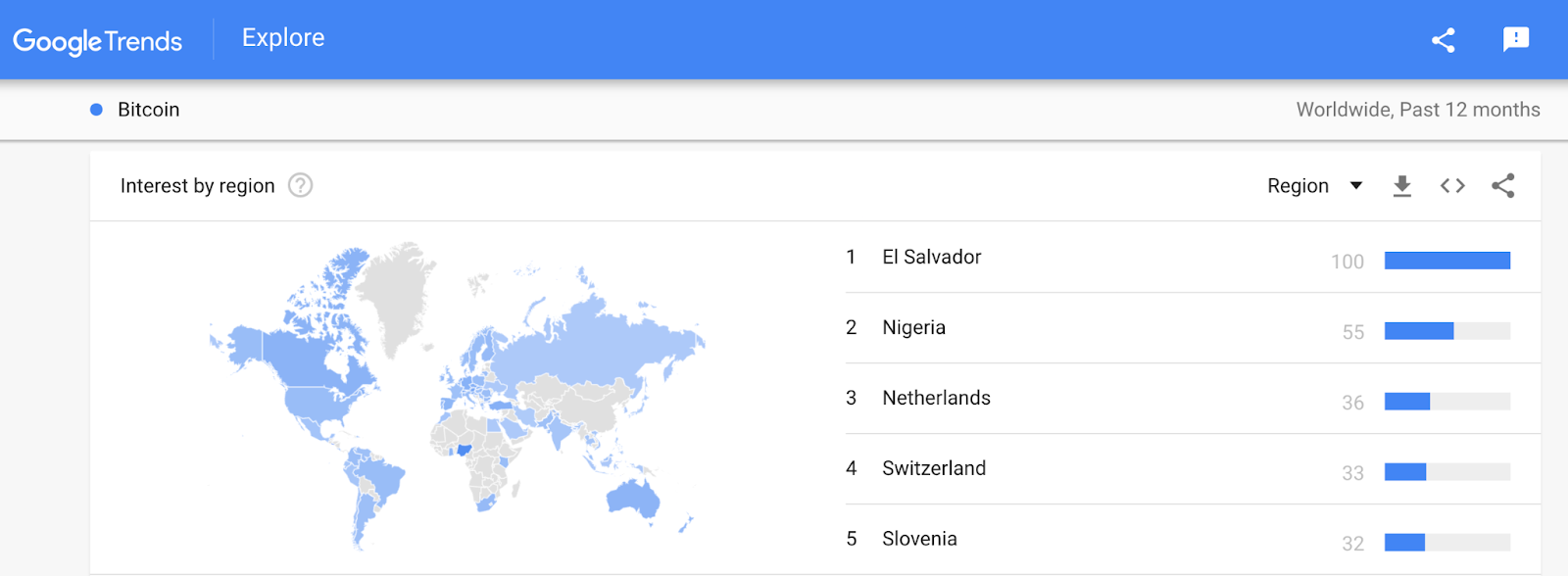Click the blue Bitcoin term dot

[x=96, y=110]
